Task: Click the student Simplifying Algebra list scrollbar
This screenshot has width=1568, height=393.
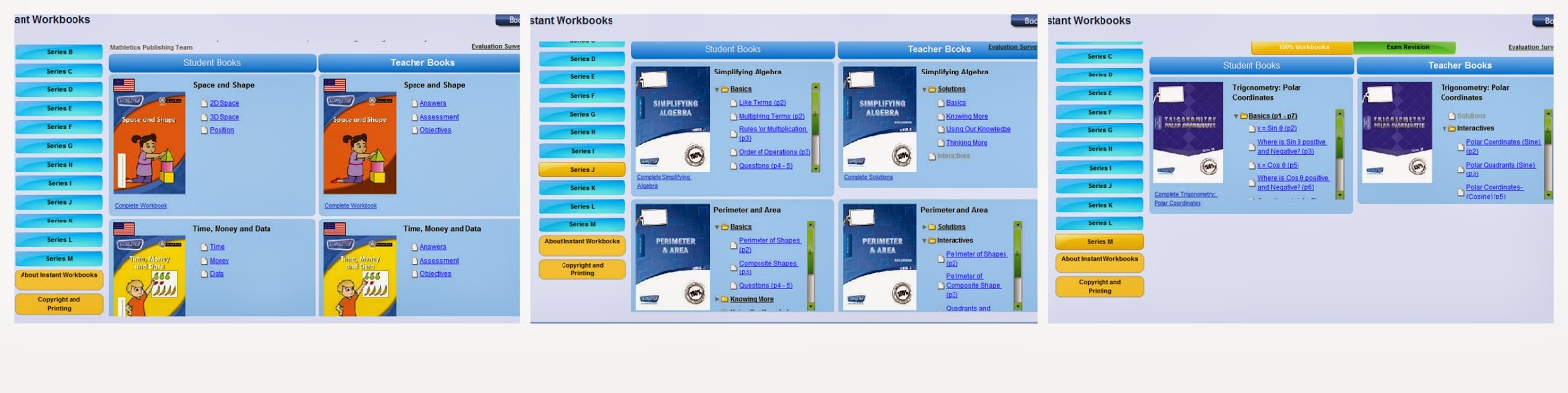Action: (x=815, y=127)
